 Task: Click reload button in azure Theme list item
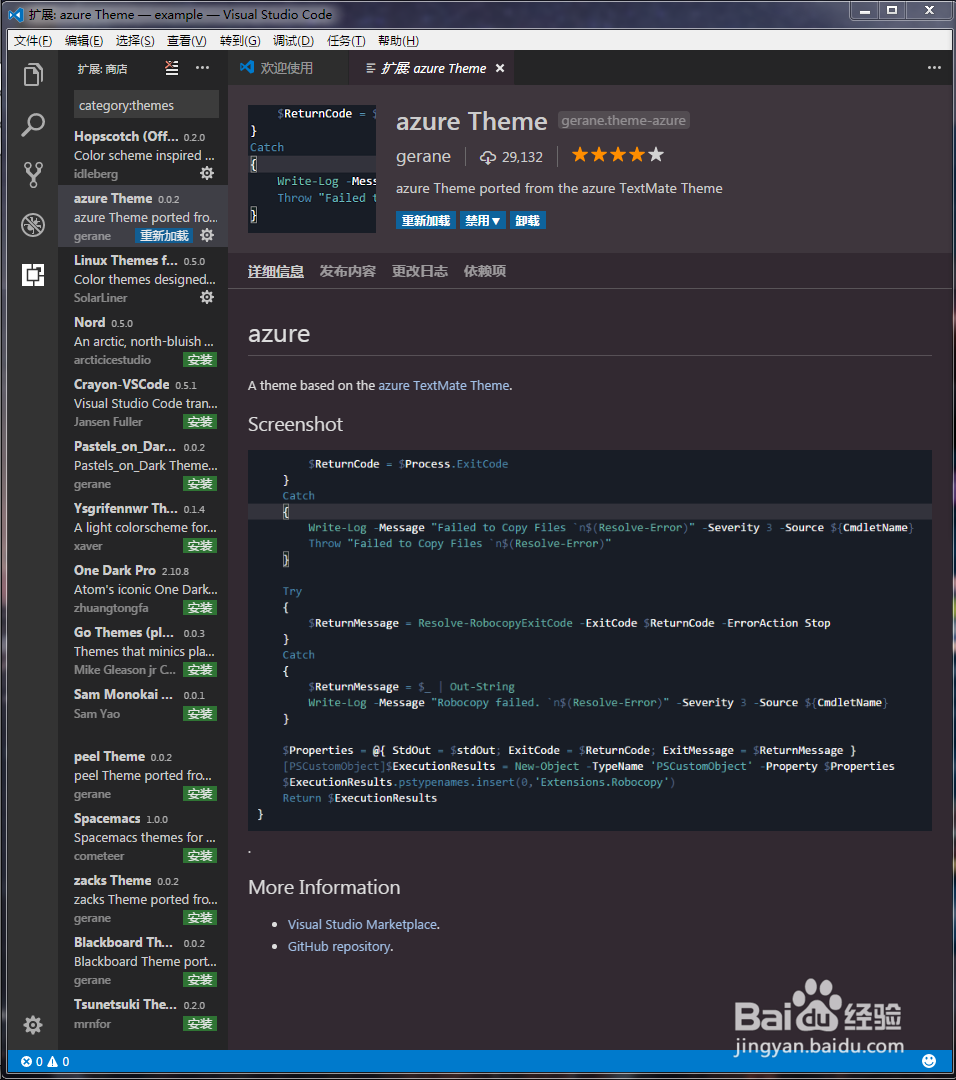(x=164, y=236)
